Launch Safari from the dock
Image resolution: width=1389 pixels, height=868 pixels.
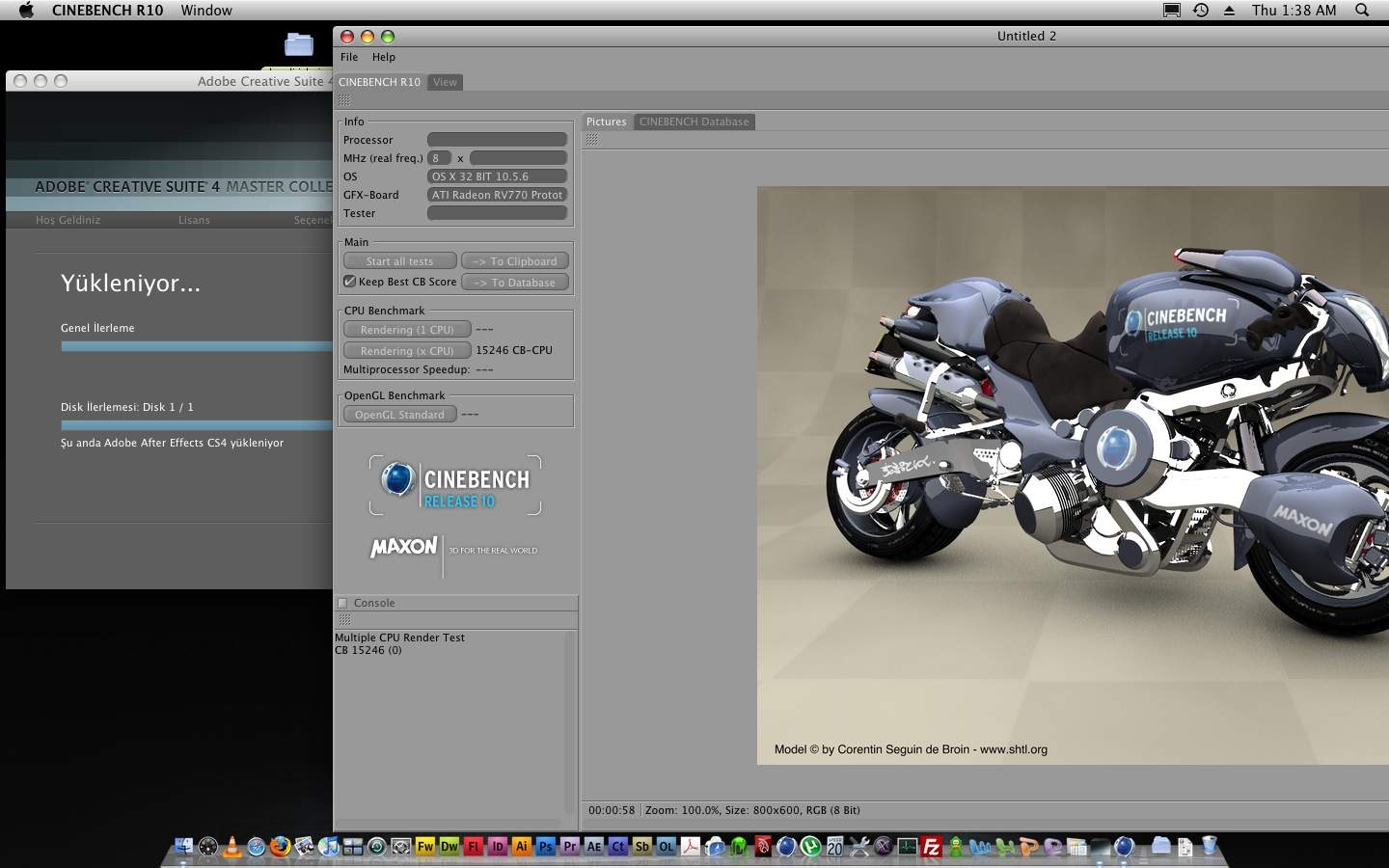[x=256, y=847]
